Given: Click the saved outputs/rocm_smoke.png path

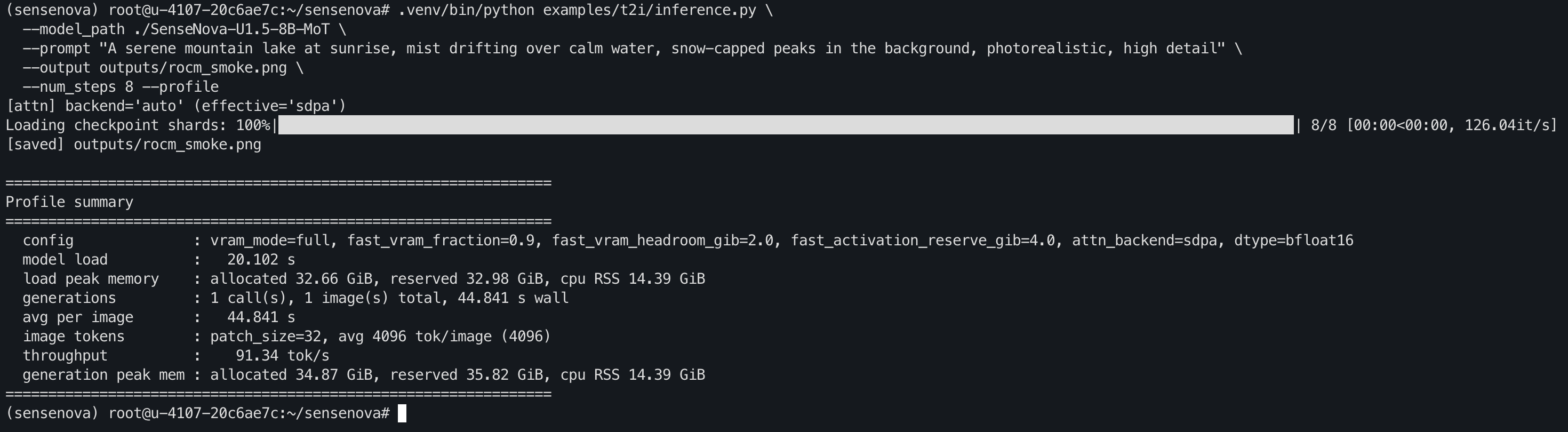Looking at the screenshot, I should tap(167, 145).
